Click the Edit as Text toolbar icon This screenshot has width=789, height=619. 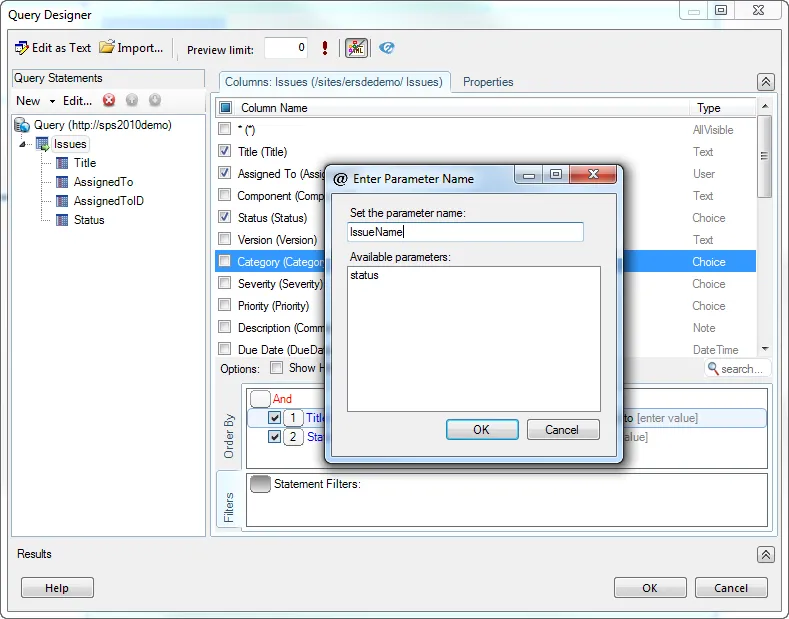22,48
